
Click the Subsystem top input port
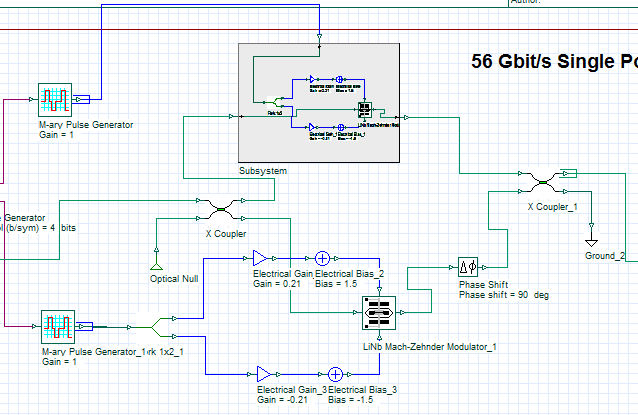[319, 37]
